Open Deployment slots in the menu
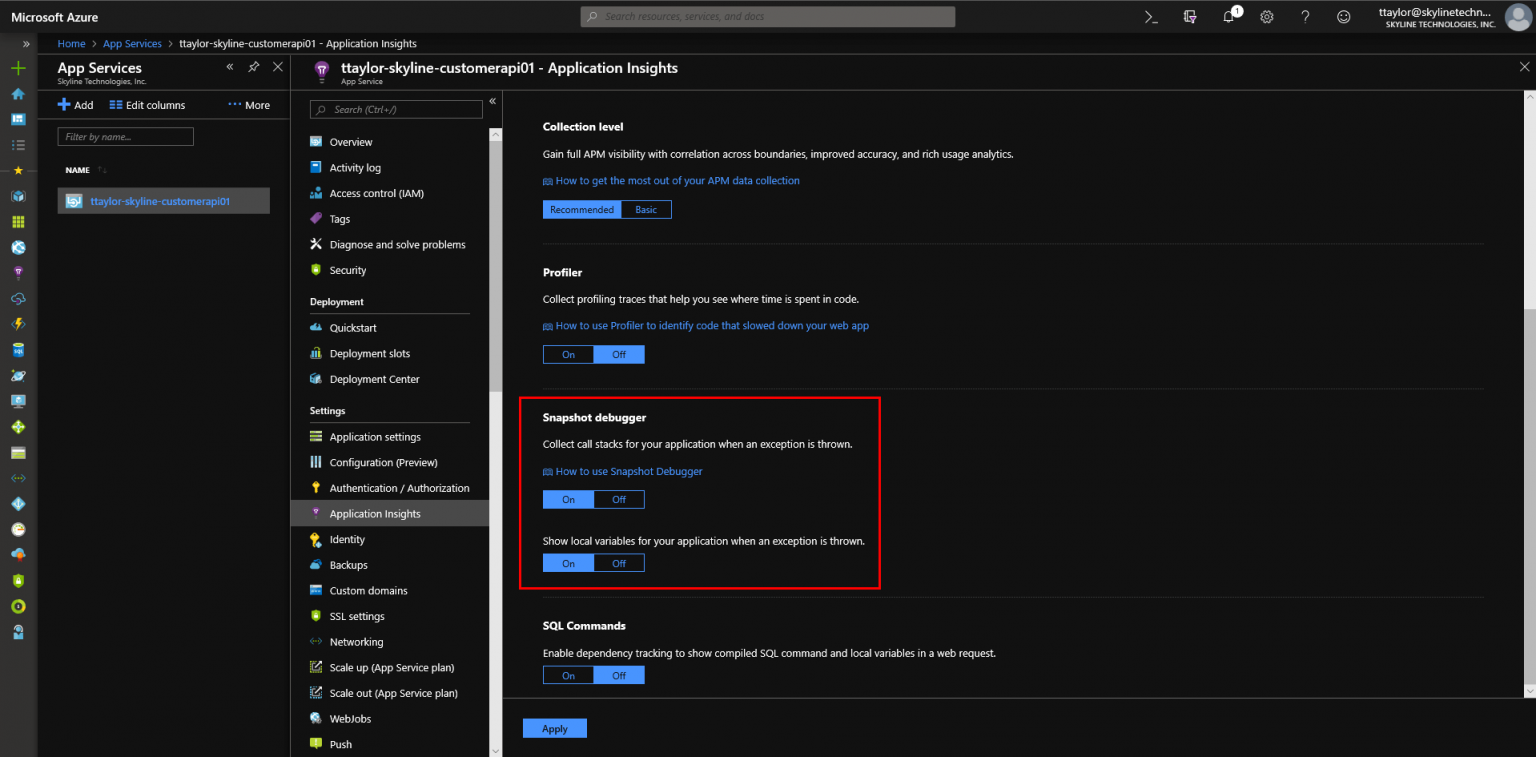The height and width of the screenshot is (757, 1536). 369,354
